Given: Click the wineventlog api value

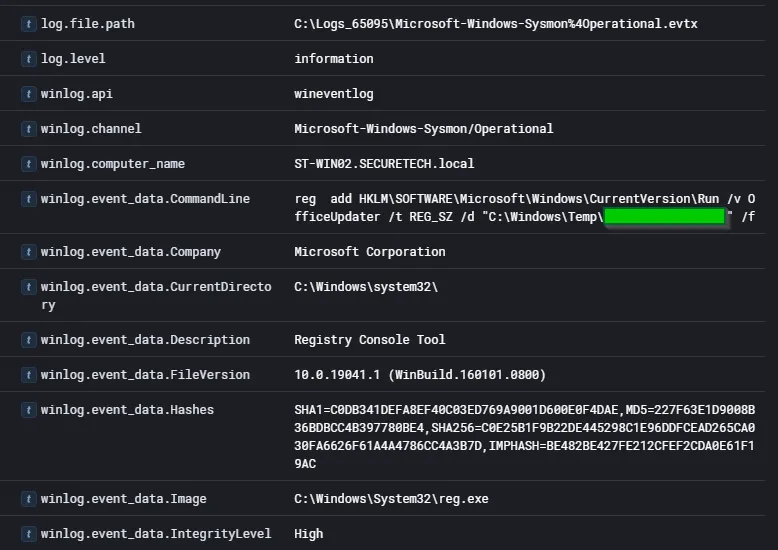Looking at the screenshot, I should coord(333,94).
